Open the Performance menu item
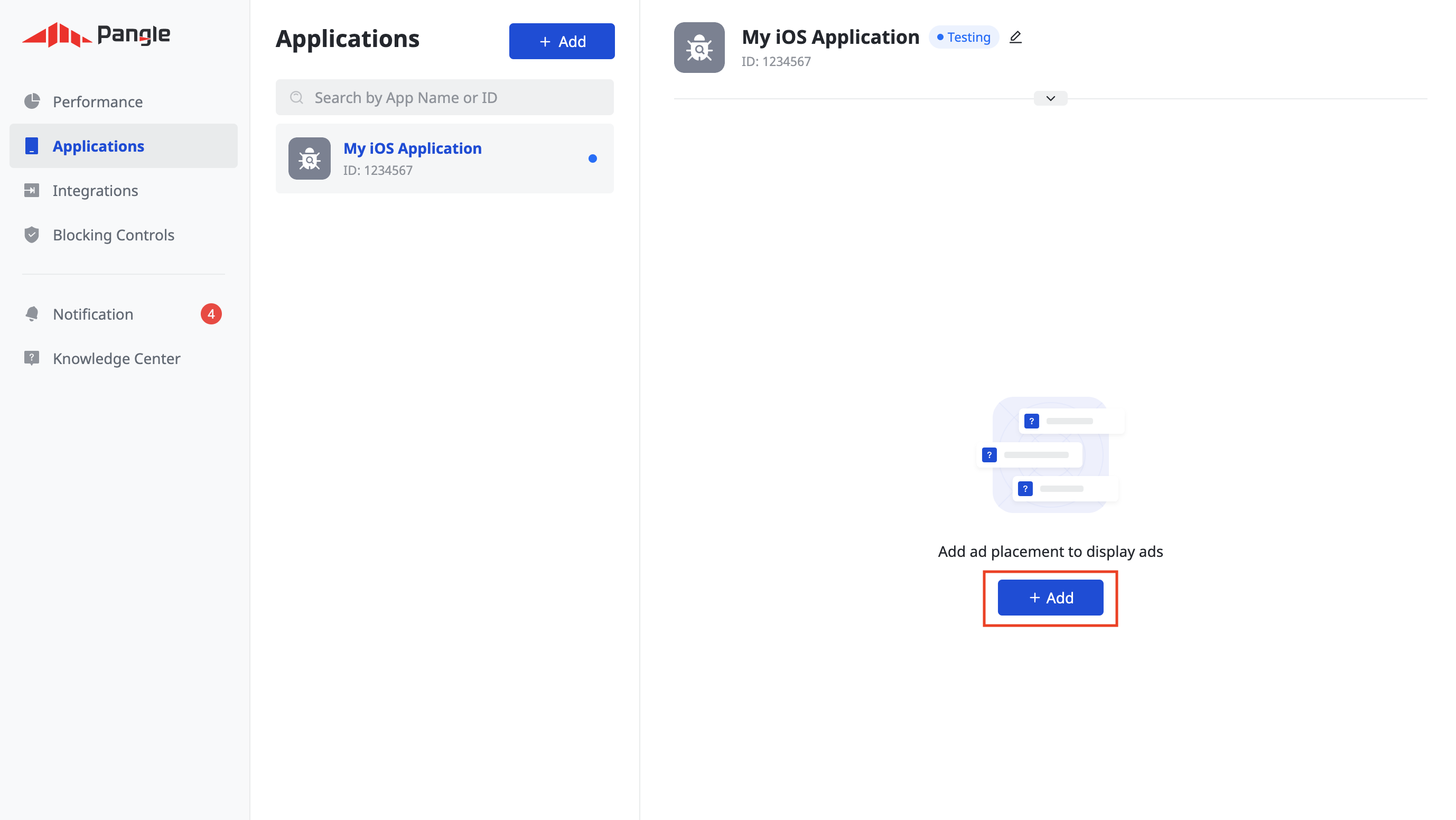 [97, 102]
